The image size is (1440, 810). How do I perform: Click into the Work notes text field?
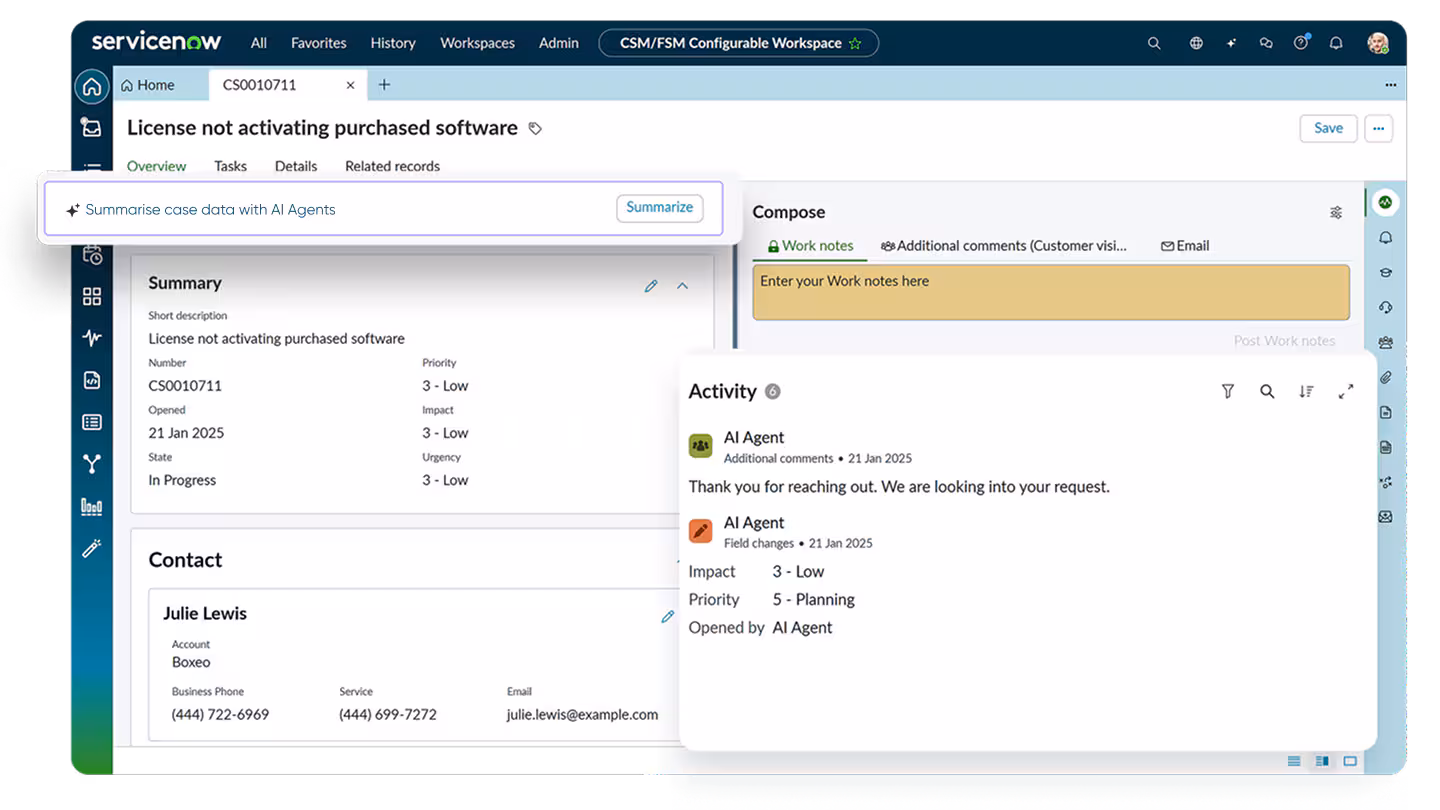1051,292
